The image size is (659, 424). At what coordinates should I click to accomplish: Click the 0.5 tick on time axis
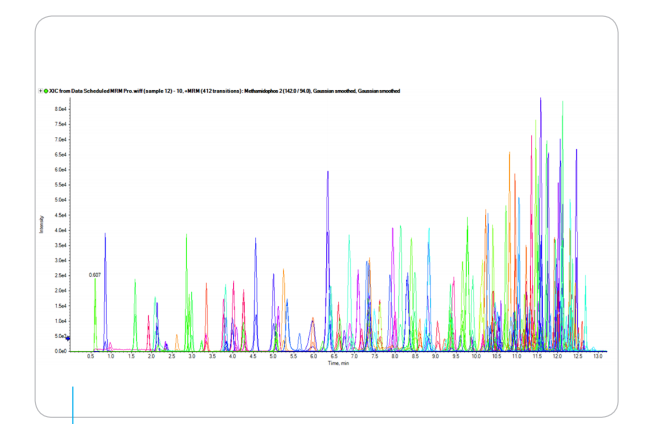(91, 357)
